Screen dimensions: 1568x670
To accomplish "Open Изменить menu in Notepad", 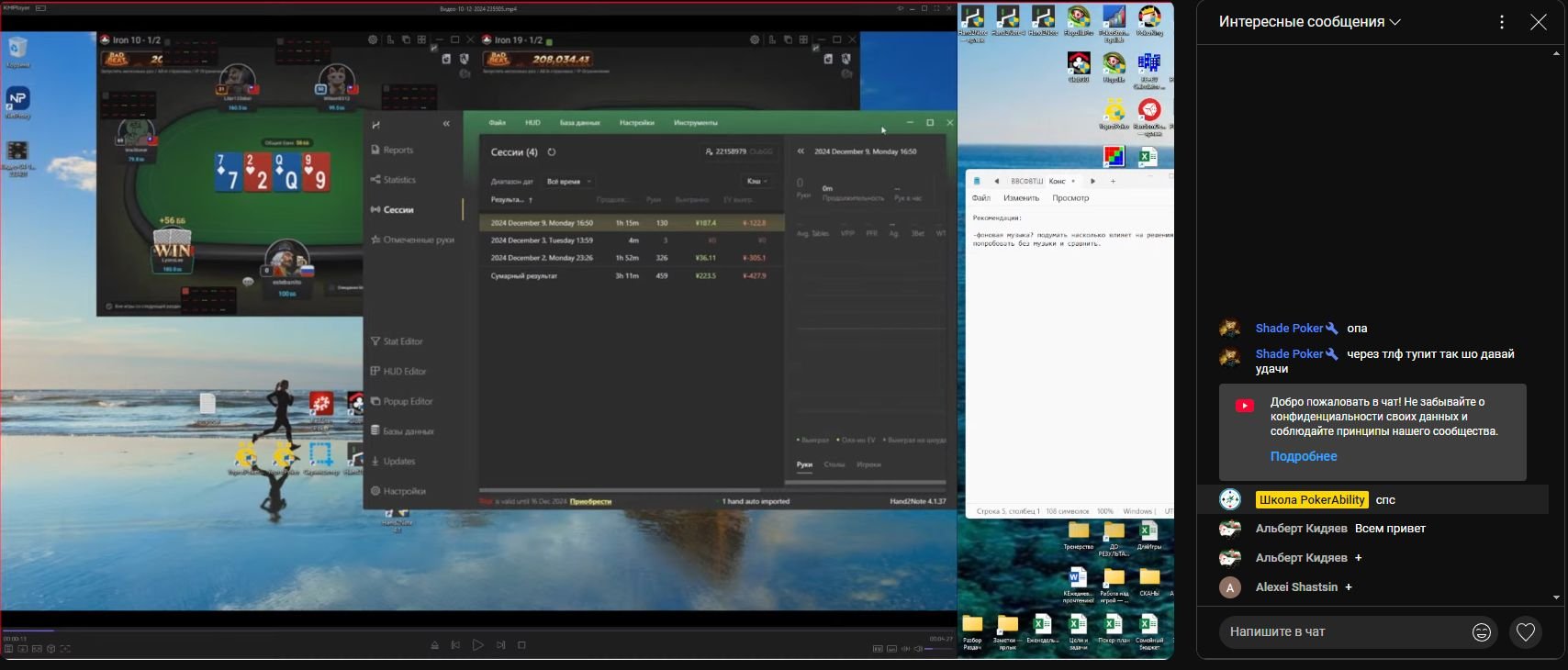I will click(1022, 198).
